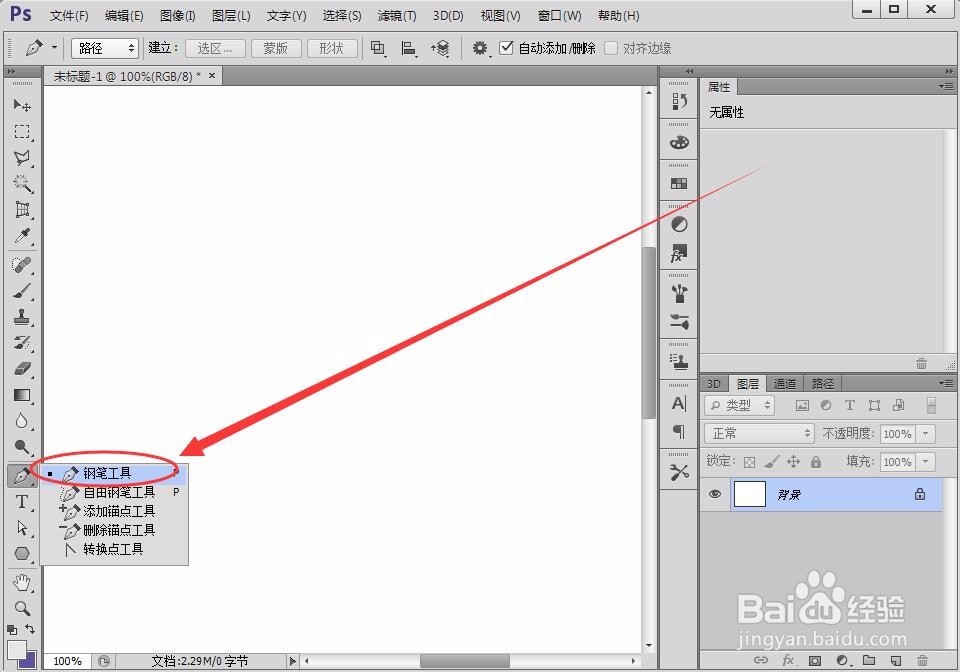
Task: Open the blend mode dropdown
Action: (759, 433)
